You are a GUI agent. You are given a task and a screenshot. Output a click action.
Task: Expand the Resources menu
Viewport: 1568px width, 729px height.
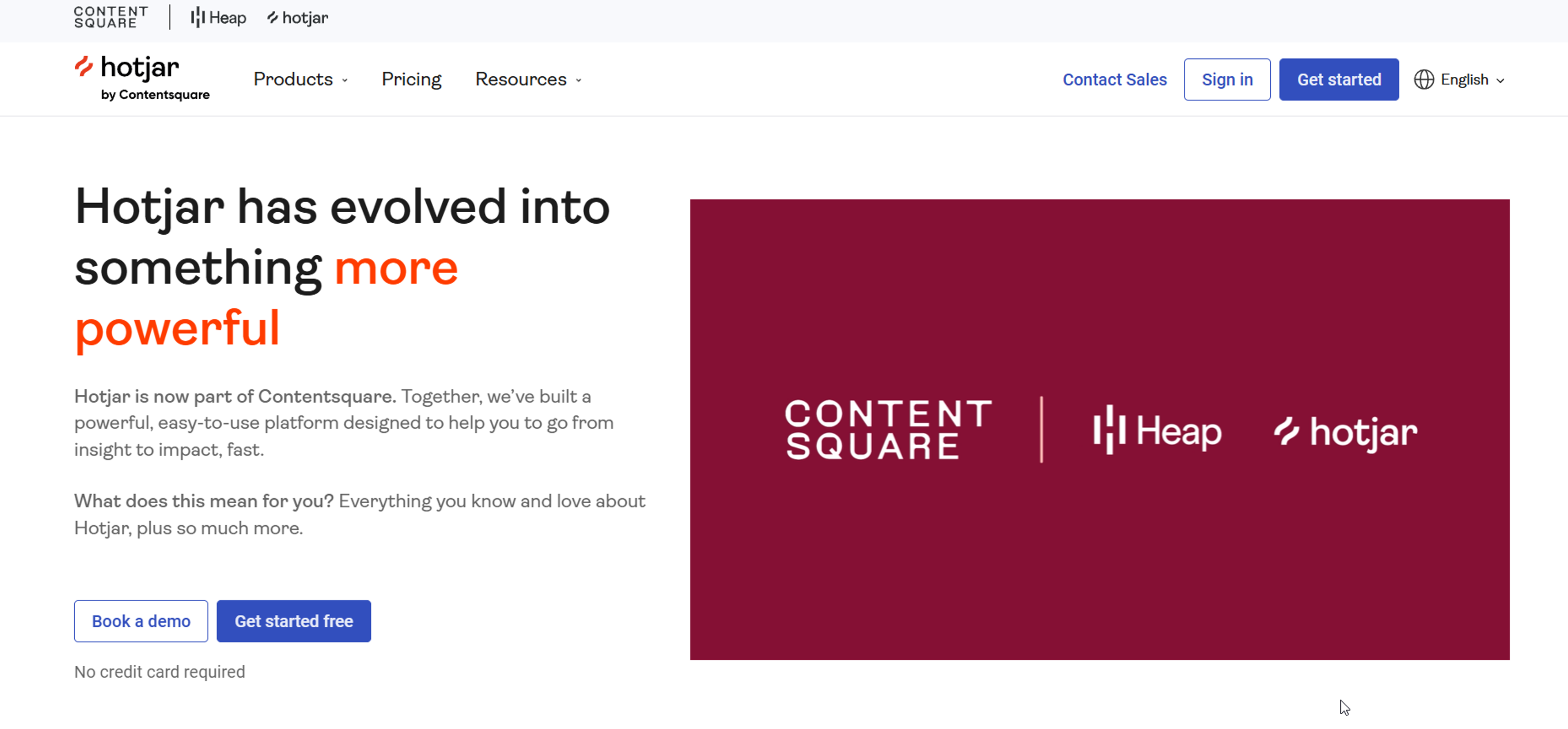(521, 79)
